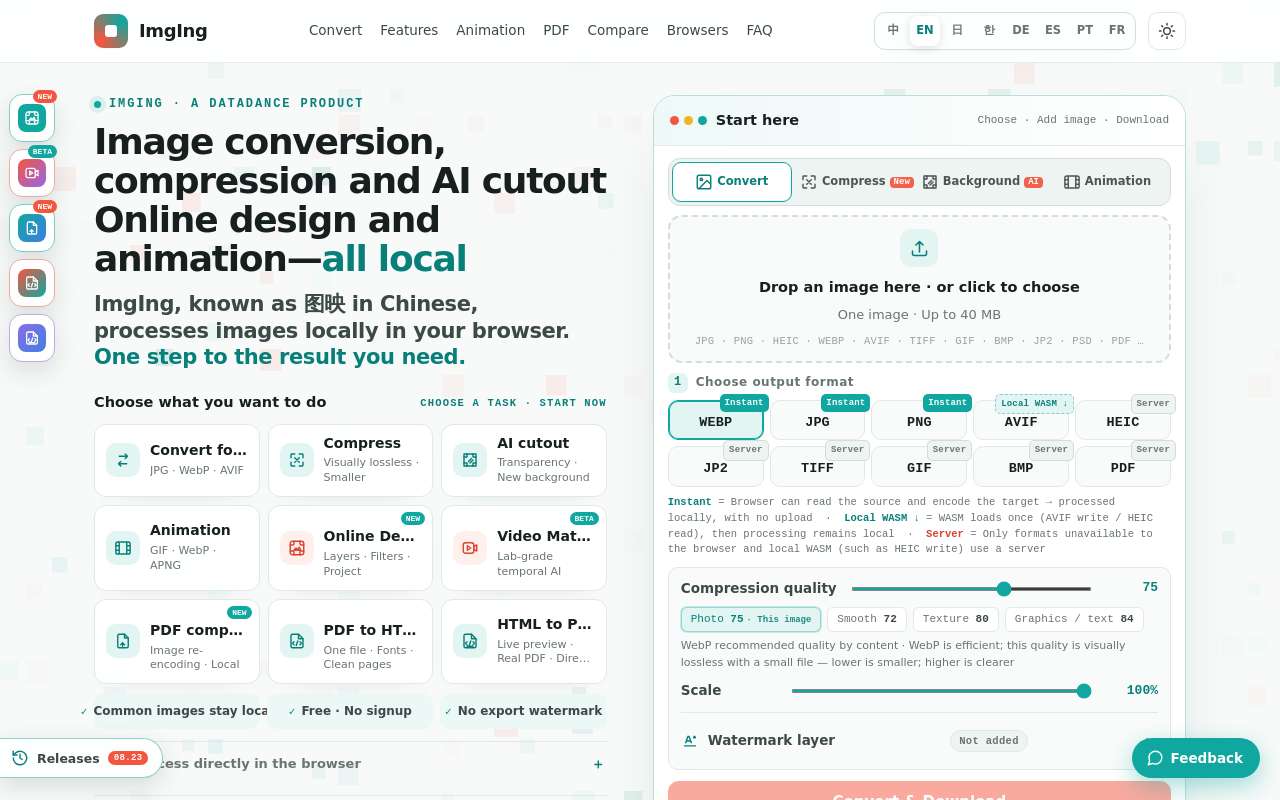Viewport: 1280px width, 800px height.
Task: Jump to FAQ from the header
Action: (x=760, y=30)
